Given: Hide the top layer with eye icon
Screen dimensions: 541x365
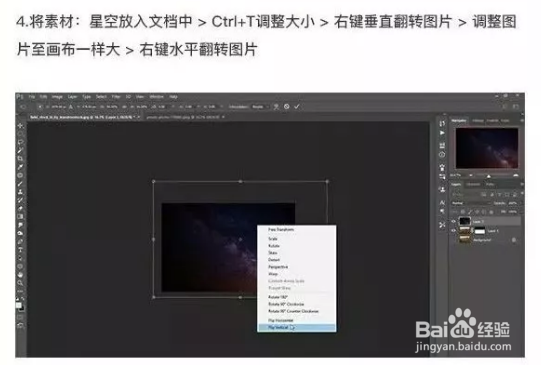Looking at the screenshot, I should coord(453,221).
